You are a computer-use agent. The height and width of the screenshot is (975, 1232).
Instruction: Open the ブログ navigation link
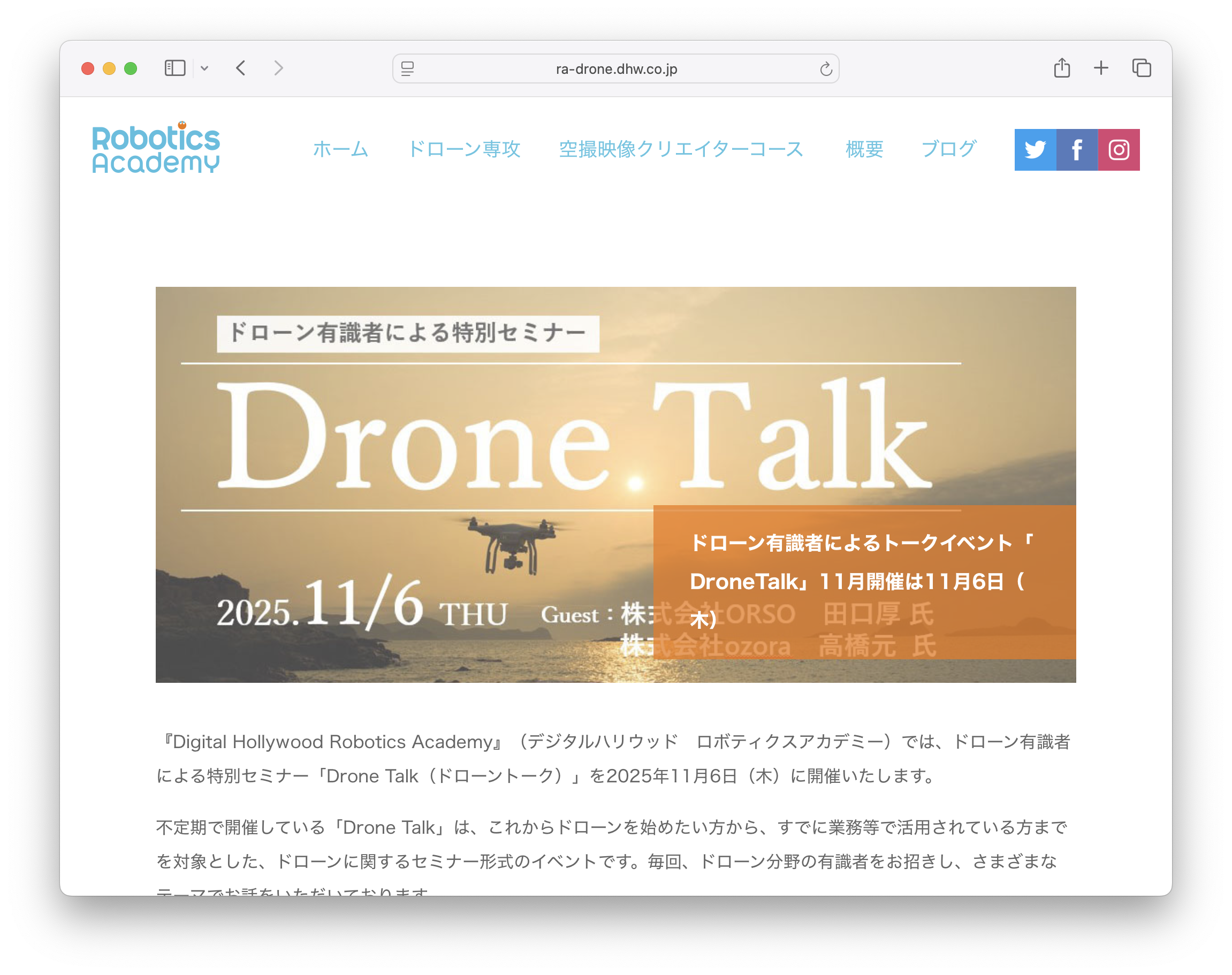[x=948, y=149]
